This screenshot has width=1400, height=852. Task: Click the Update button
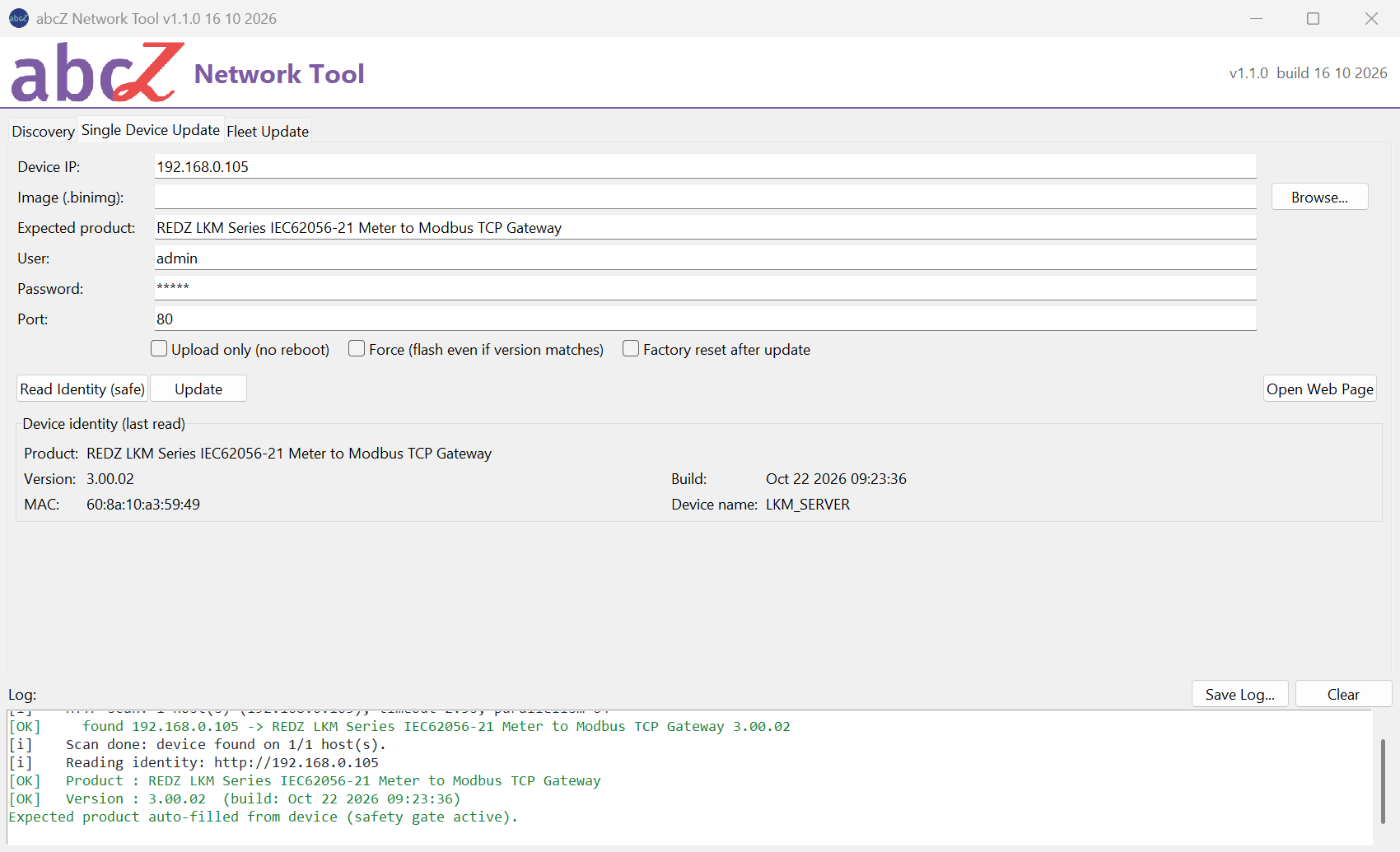pyautogui.click(x=198, y=389)
